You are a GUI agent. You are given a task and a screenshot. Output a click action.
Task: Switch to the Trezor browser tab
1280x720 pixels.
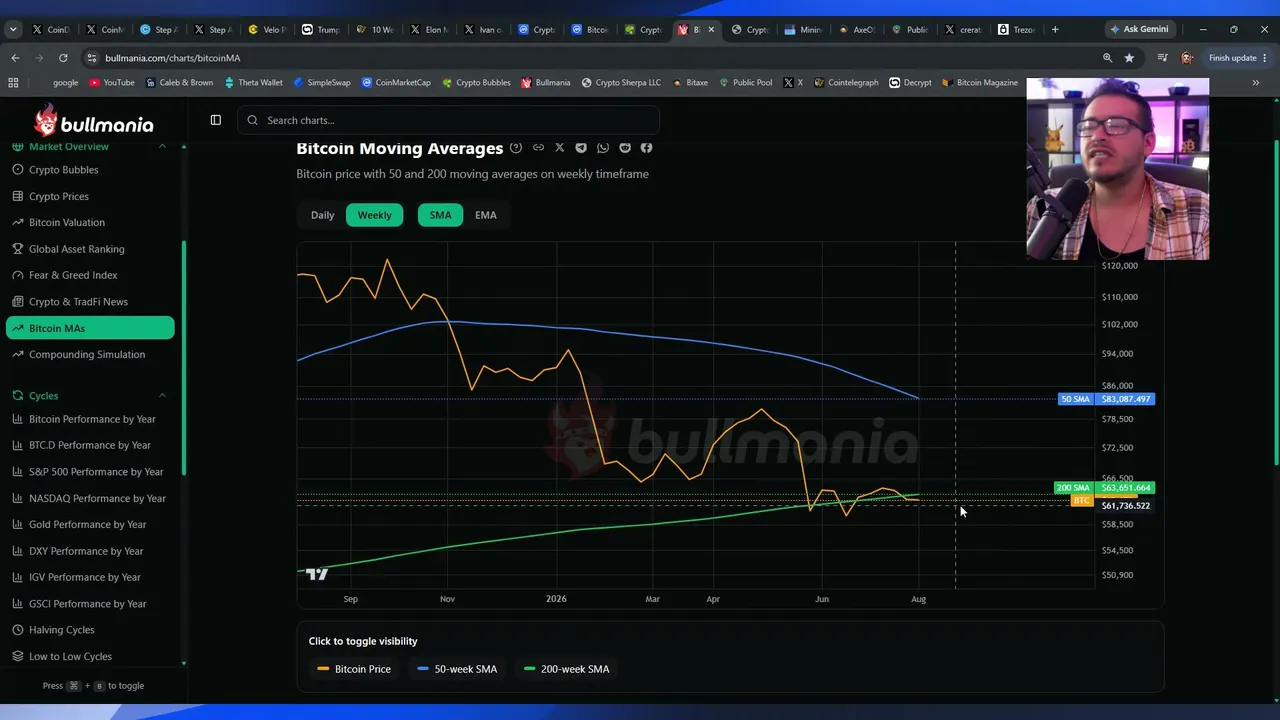pos(1016,30)
